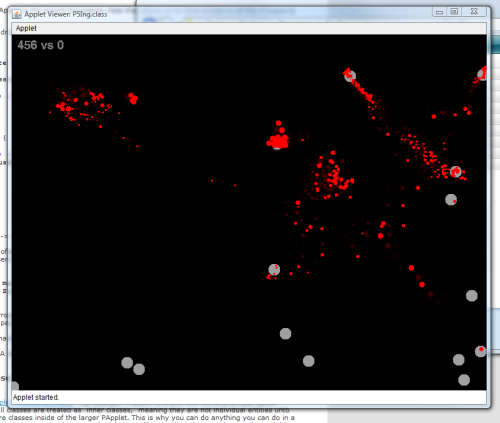Click the small bright red blob beside the upper-left swarm

coord(133,98)
